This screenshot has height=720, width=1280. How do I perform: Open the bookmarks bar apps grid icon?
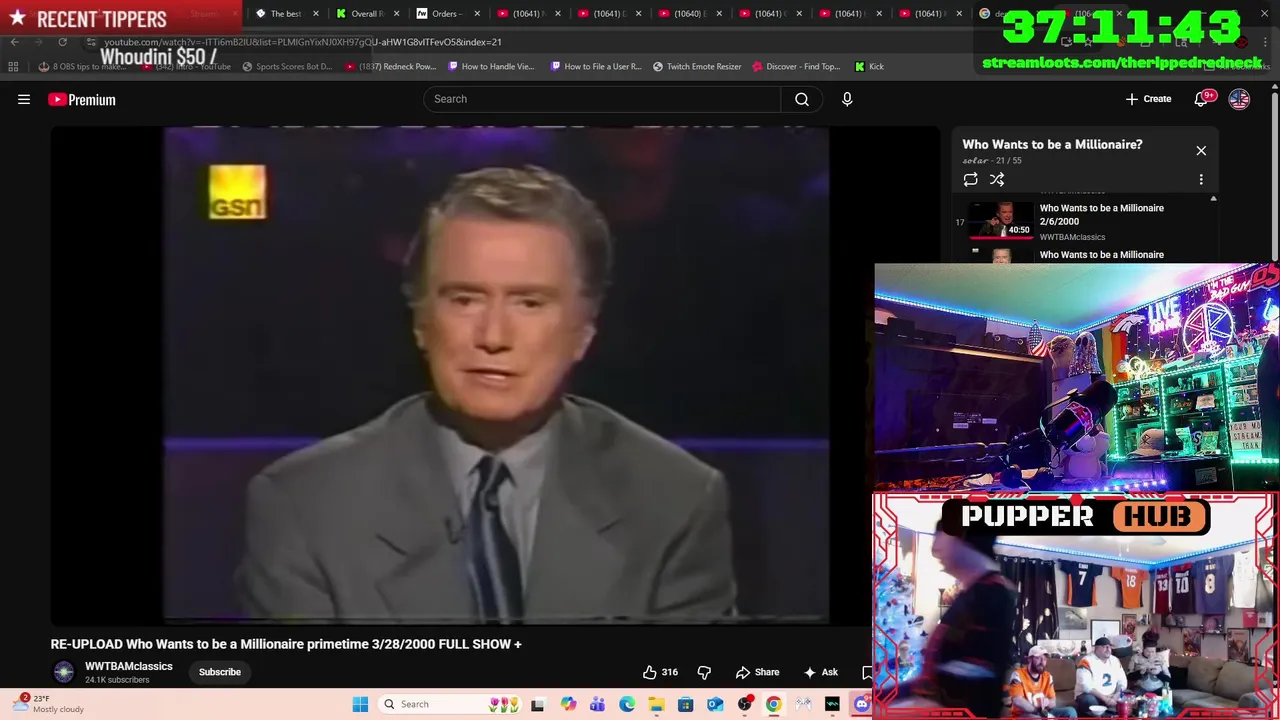pyautogui.click(x=13, y=67)
